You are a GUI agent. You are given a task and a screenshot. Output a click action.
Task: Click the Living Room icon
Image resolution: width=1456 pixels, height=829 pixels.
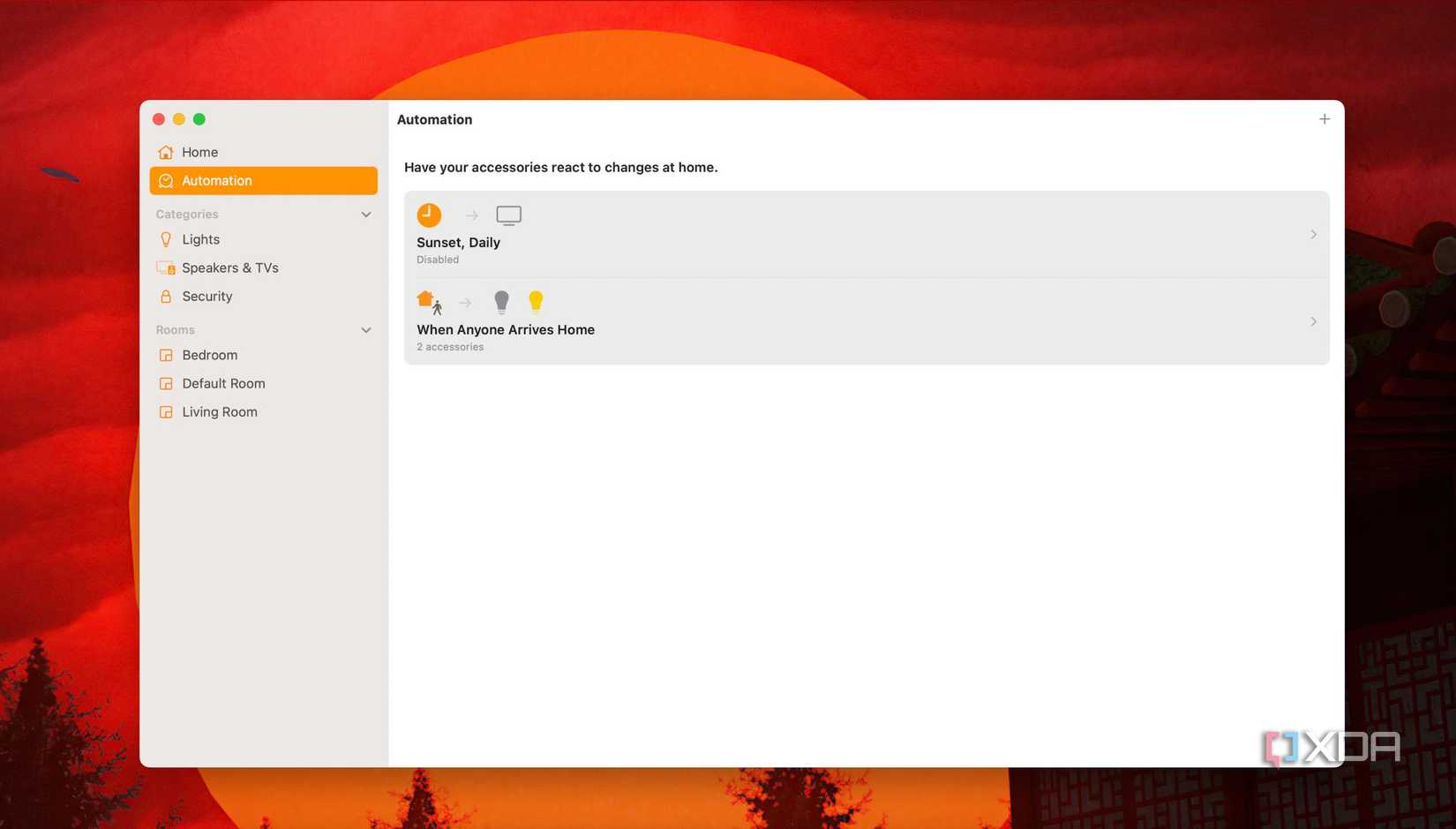166,412
